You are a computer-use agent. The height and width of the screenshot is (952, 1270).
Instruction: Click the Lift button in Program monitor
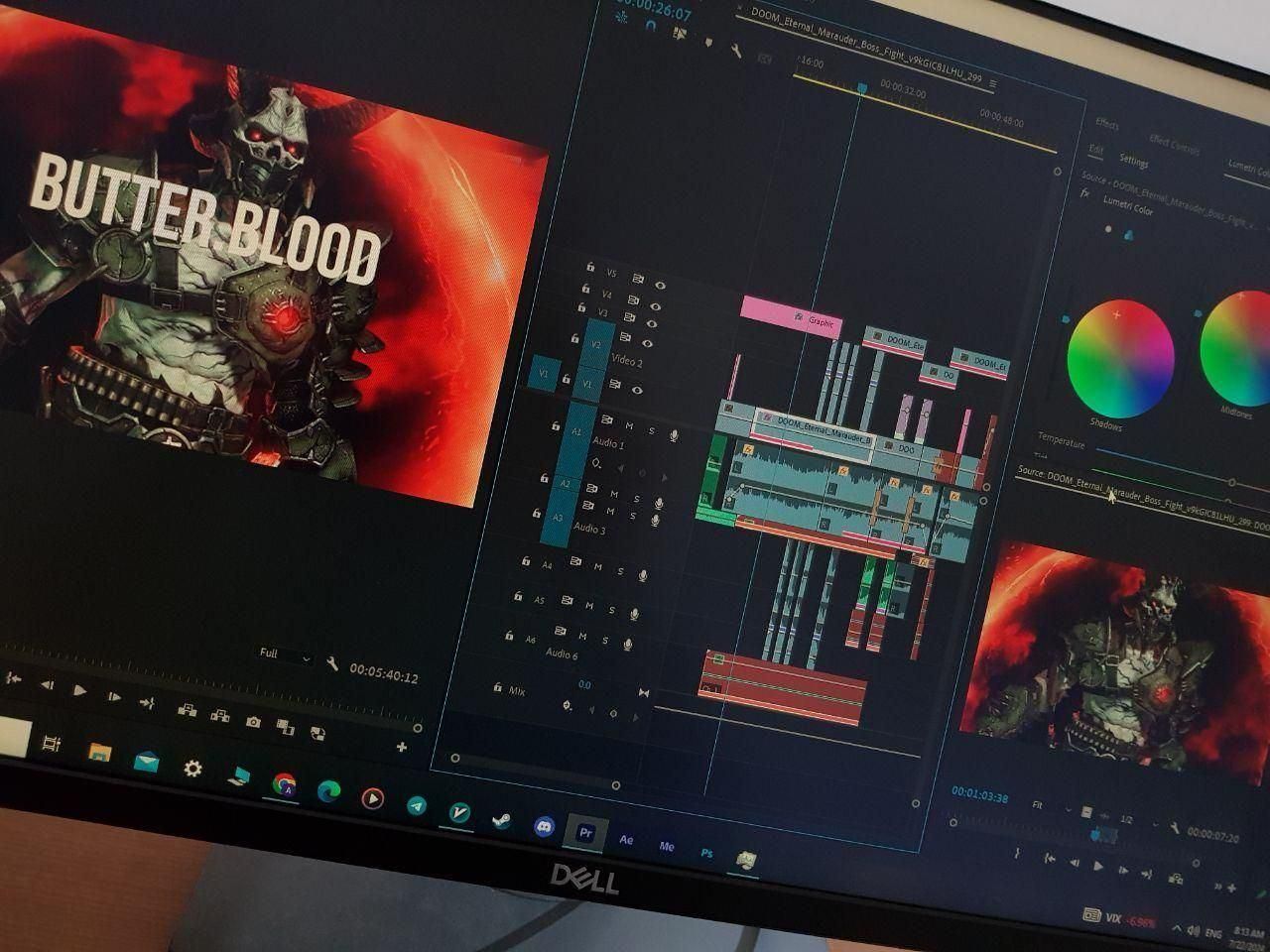click(186, 710)
